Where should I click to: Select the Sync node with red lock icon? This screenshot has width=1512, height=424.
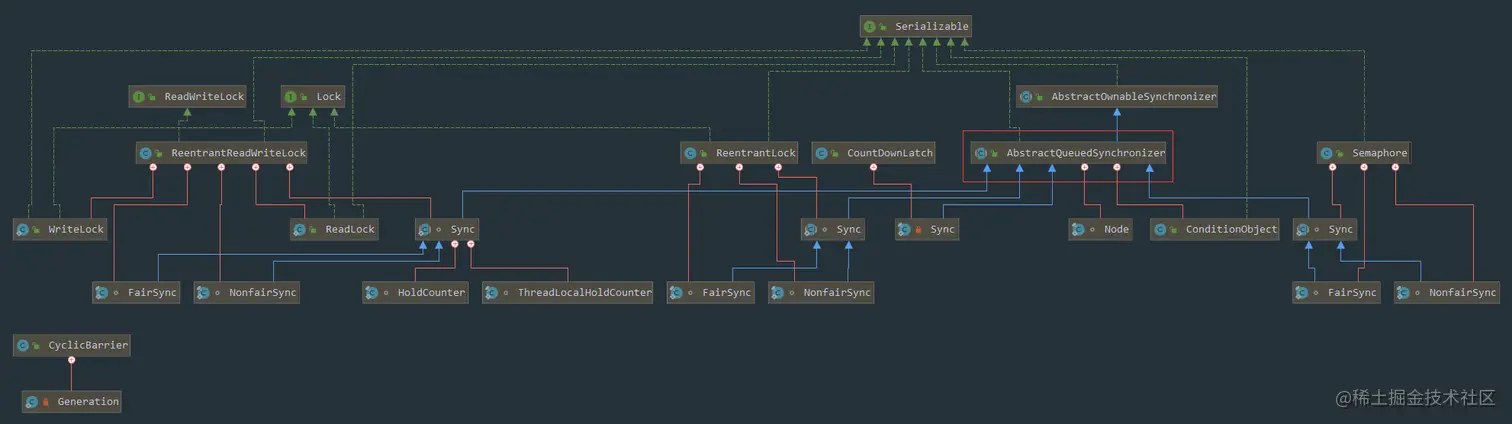[x=929, y=229]
